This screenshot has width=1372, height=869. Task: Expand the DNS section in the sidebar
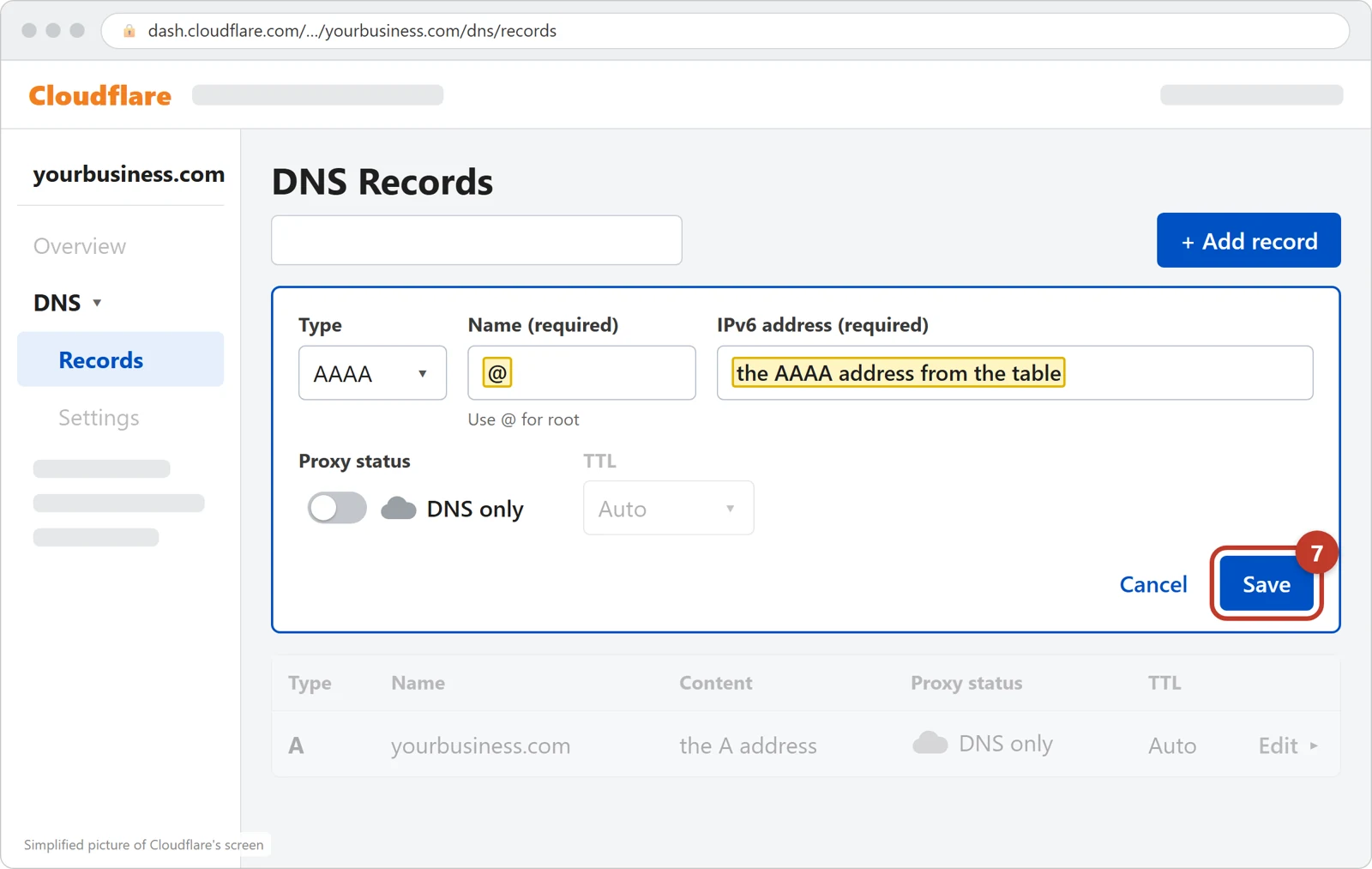67,303
